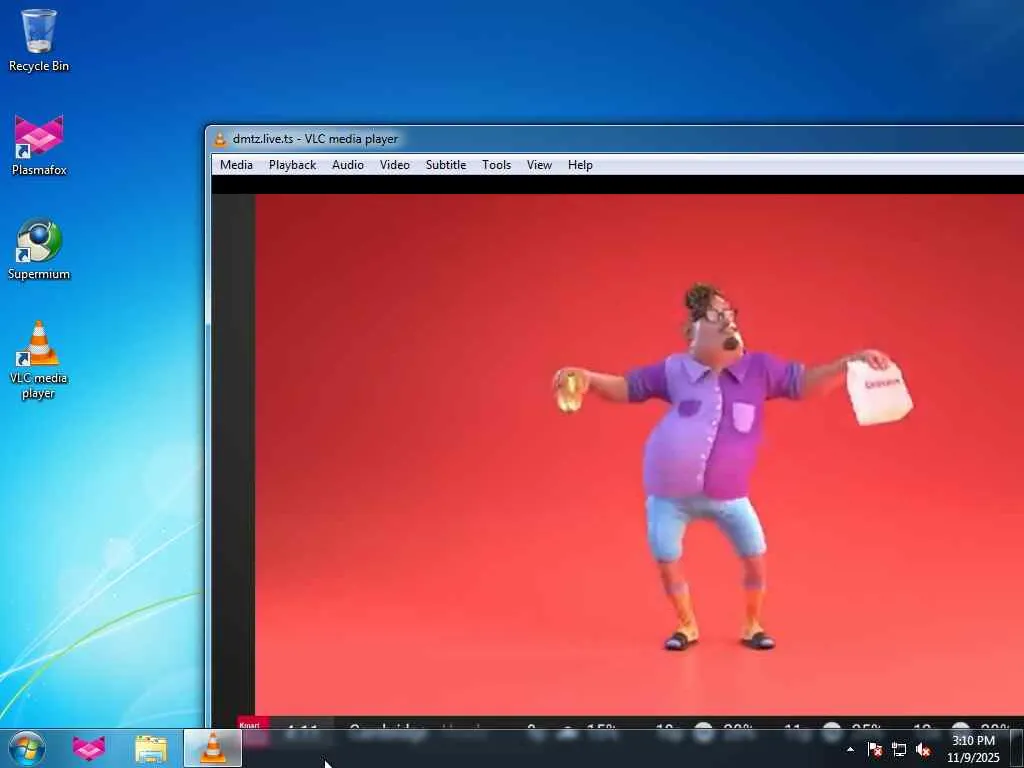The image size is (1024, 768).
Task: Select the Recycle Bin desktop icon
Action: [x=39, y=40]
